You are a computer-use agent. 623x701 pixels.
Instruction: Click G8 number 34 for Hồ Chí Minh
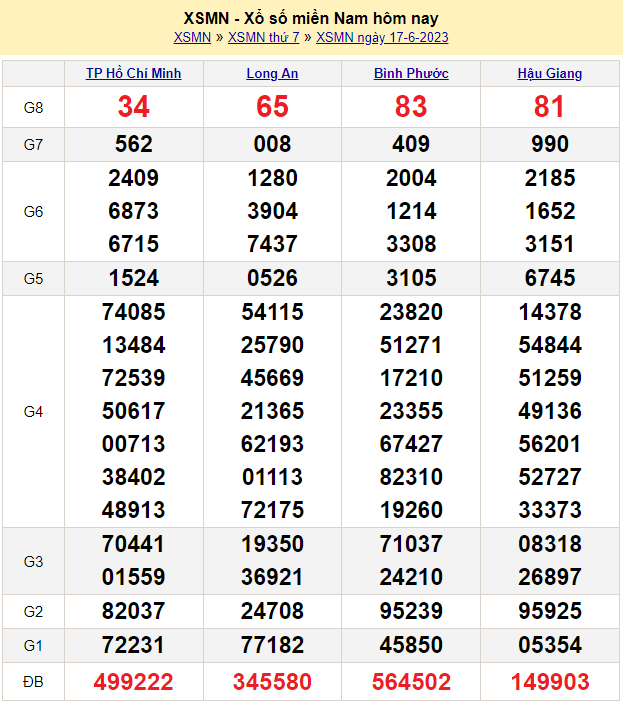[133, 107]
